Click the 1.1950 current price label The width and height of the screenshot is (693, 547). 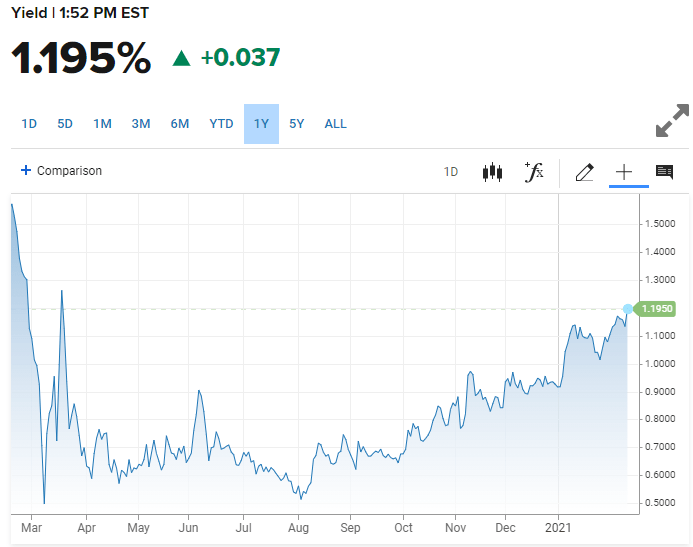click(655, 308)
